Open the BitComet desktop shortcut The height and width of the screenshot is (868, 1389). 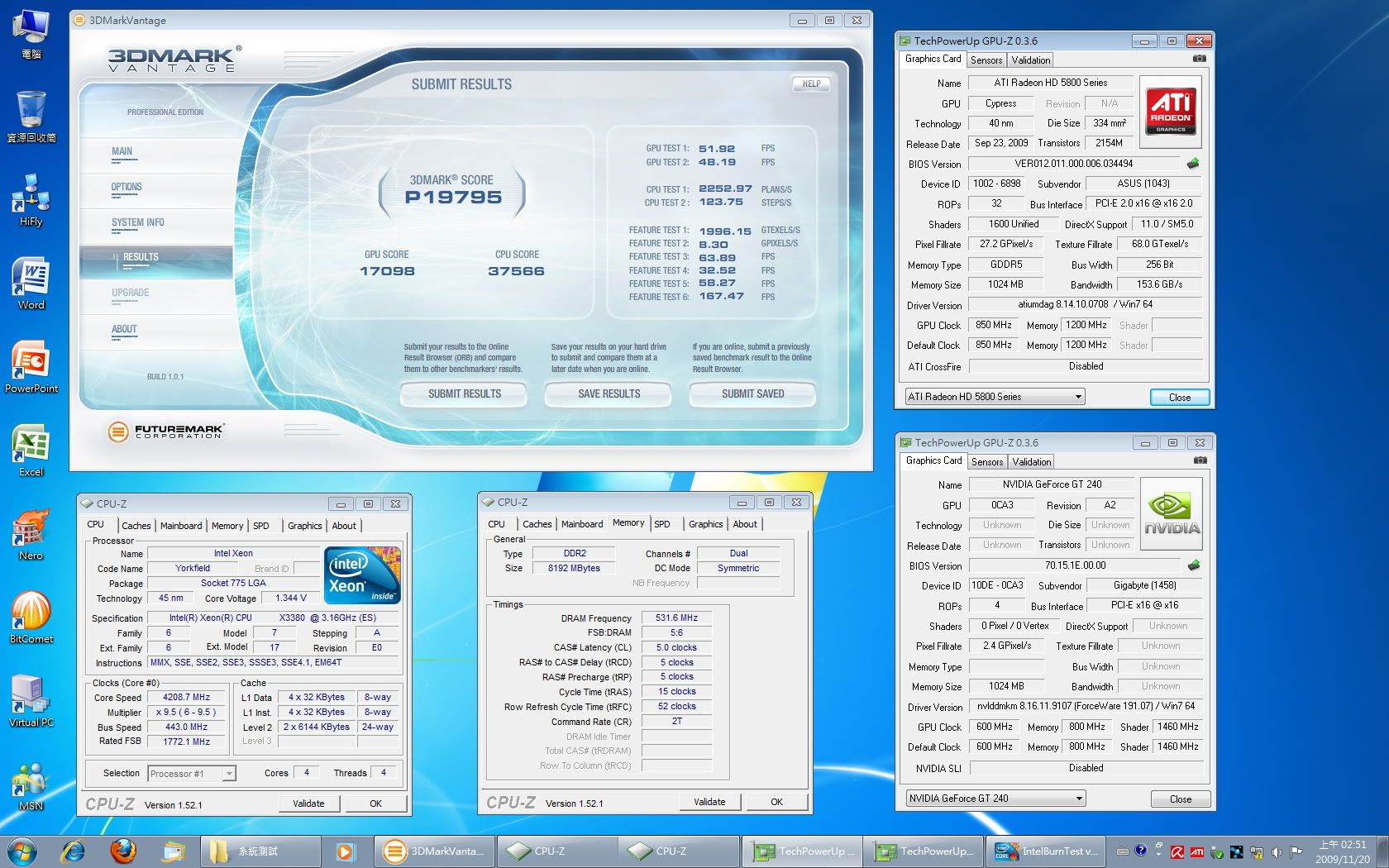(31, 618)
